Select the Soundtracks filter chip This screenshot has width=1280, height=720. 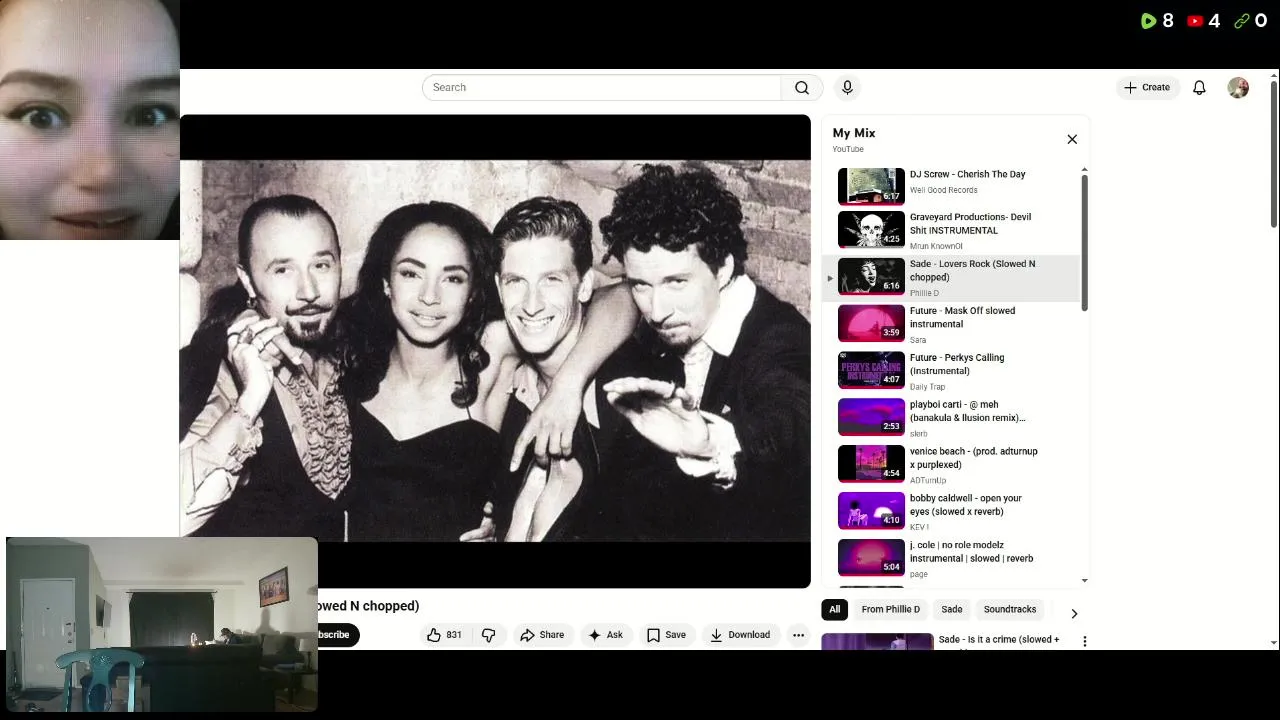[1010, 609]
